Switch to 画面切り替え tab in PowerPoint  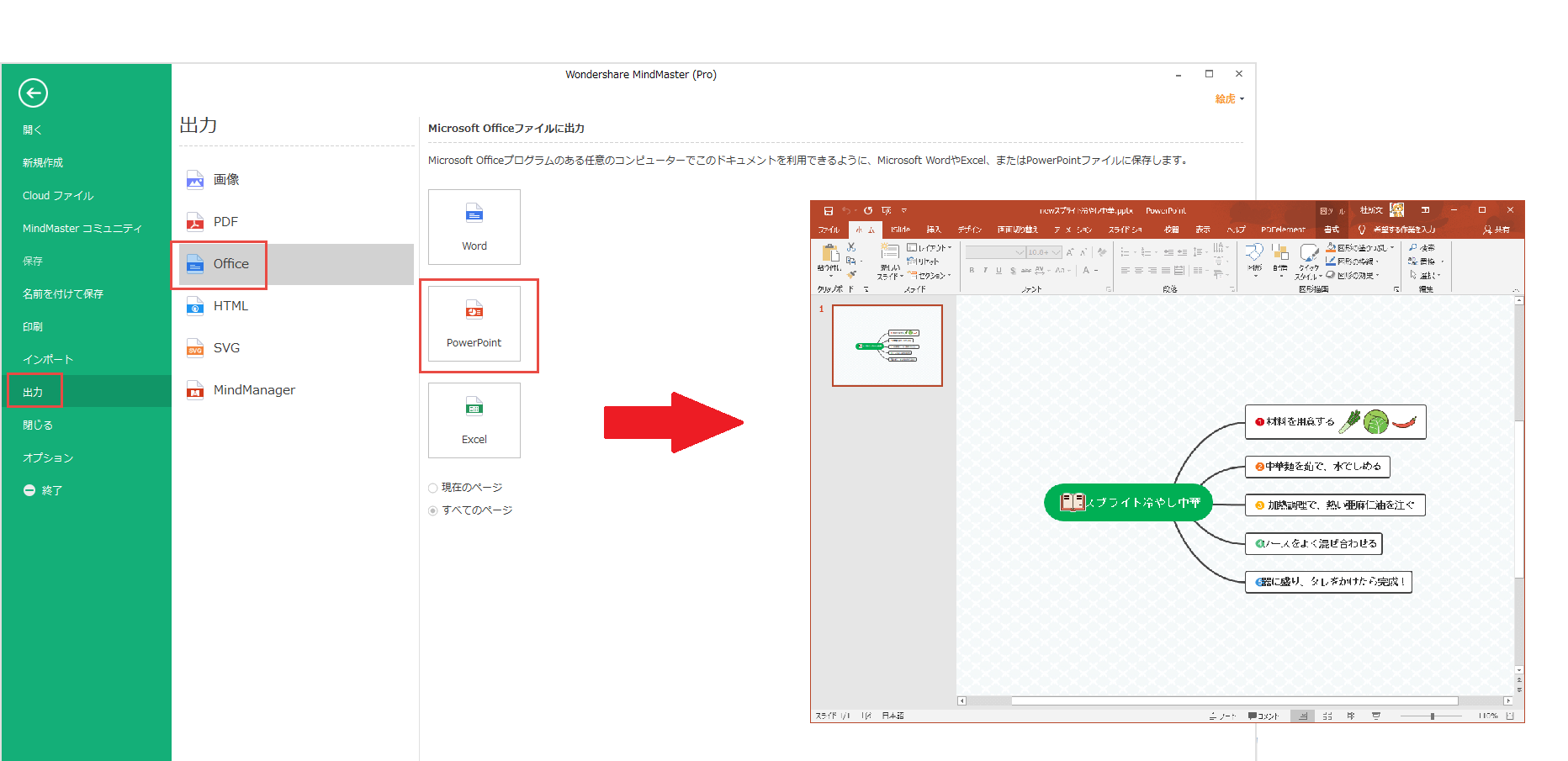pyautogui.click(x=1018, y=230)
